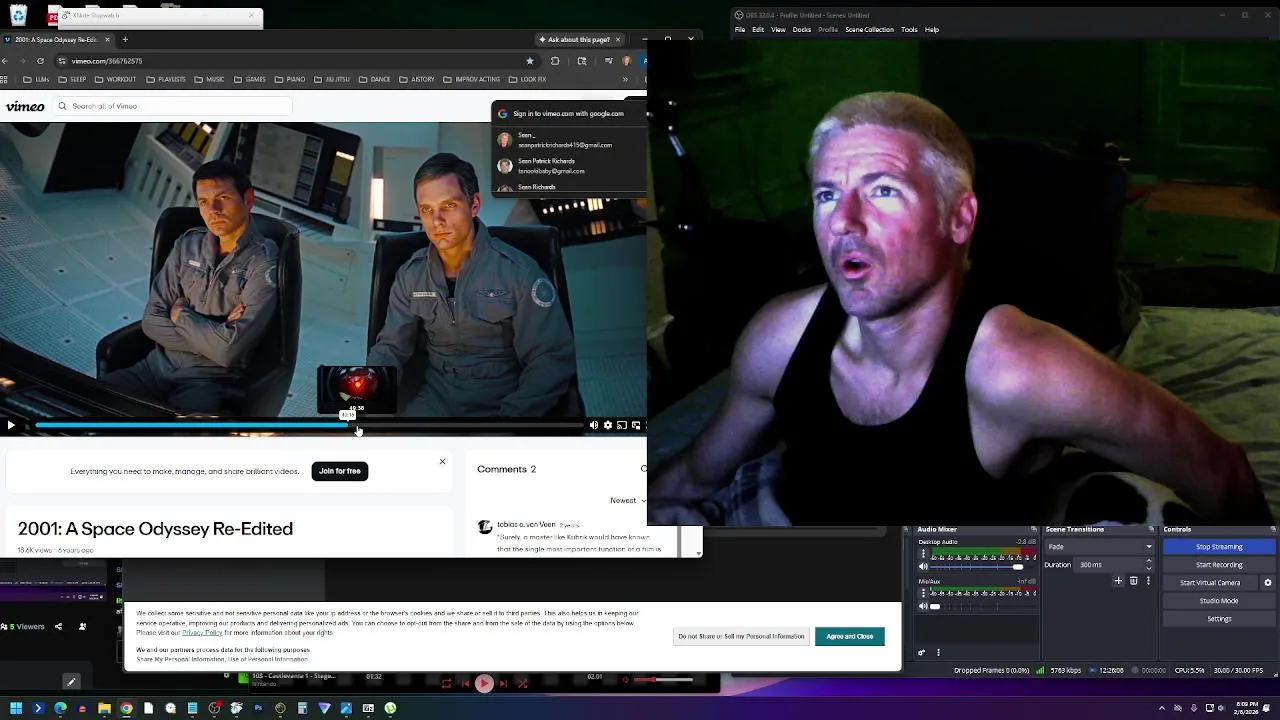Open Windows Start menu
Screen dimensions: 1280x720
pyautogui.click(x=16, y=708)
